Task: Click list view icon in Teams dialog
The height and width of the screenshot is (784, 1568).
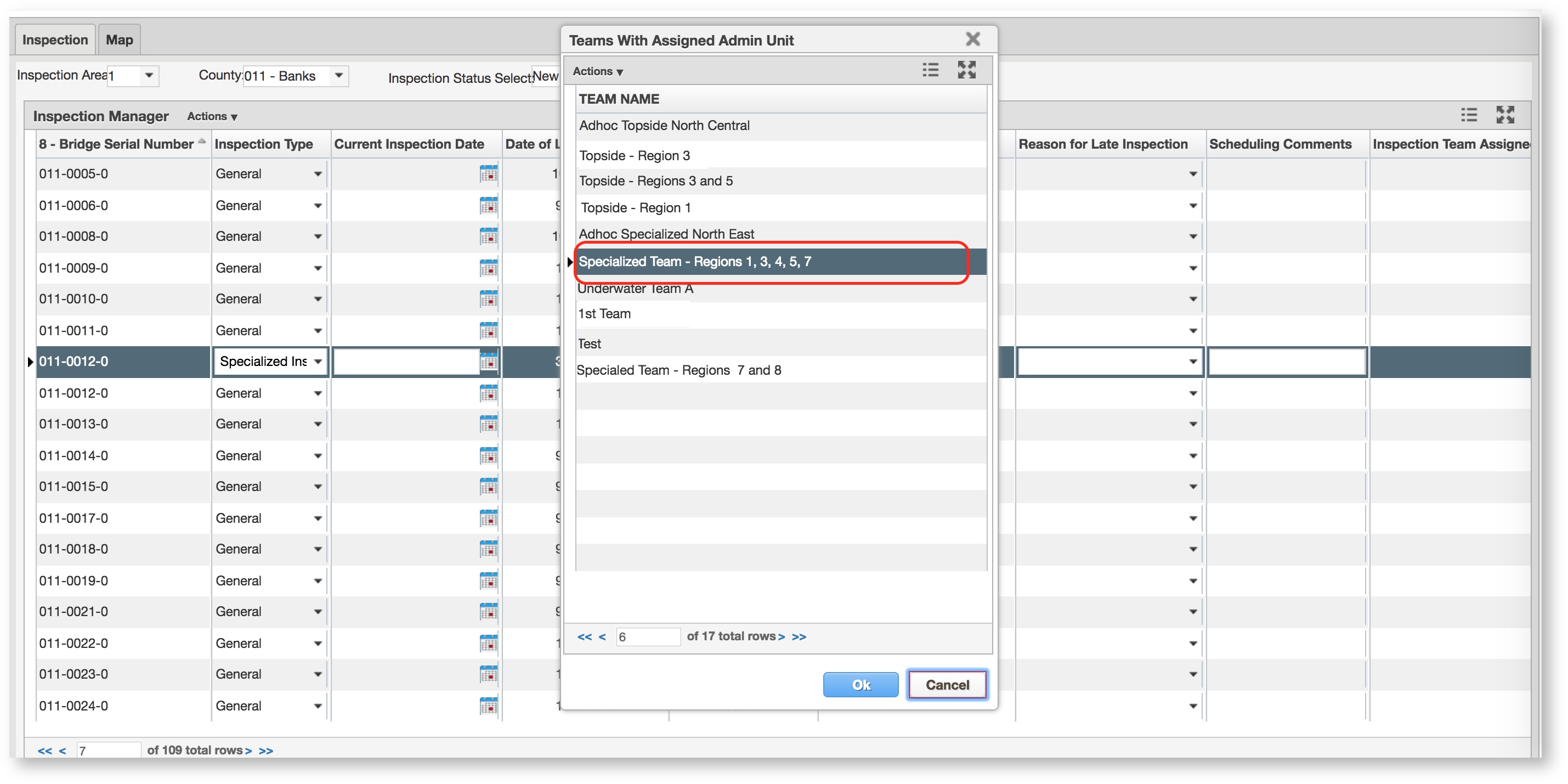Action: coord(930,70)
